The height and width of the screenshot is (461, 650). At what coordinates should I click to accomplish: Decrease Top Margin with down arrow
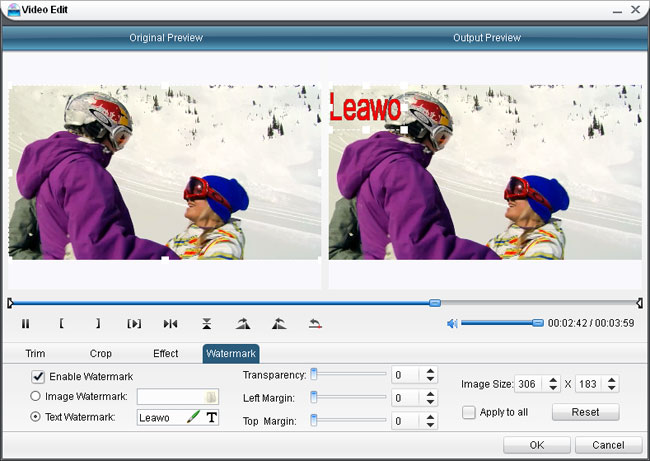tap(430, 425)
